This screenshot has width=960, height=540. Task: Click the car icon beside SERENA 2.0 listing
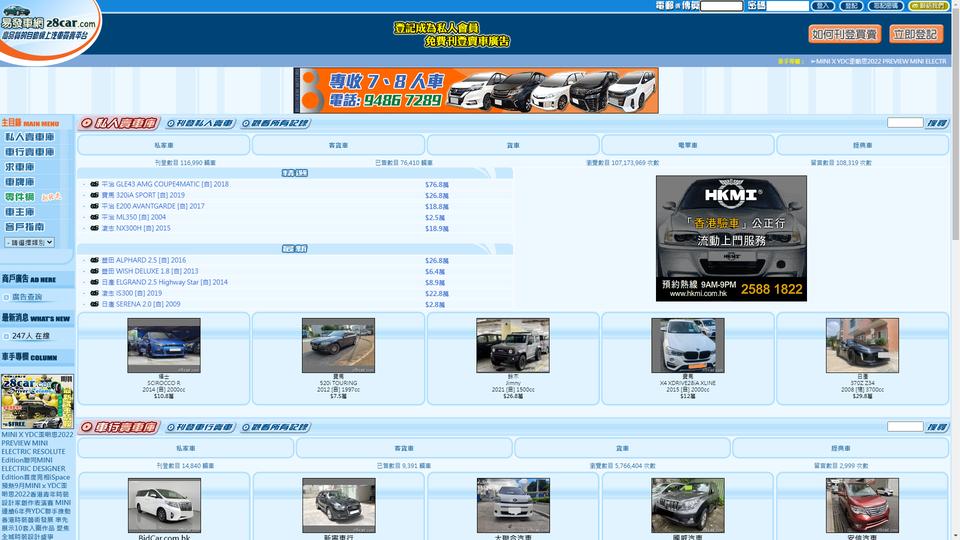pos(94,304)
